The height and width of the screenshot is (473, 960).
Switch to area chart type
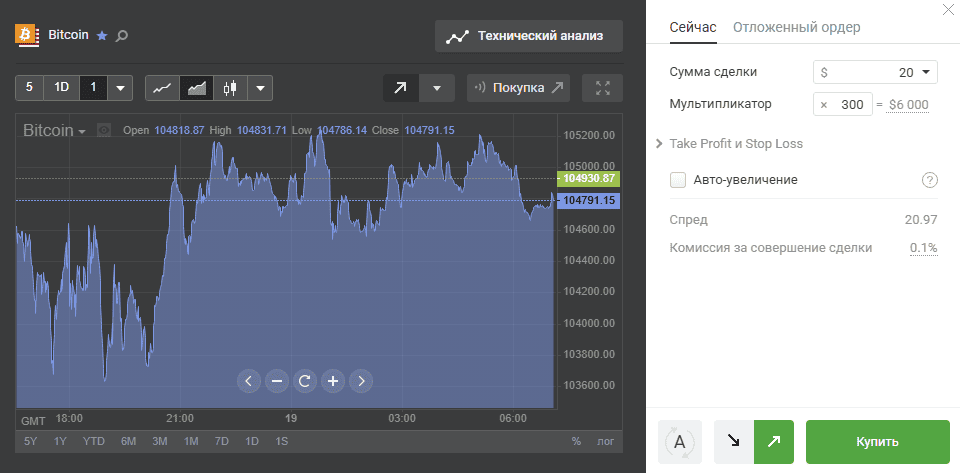coord(197,88)
